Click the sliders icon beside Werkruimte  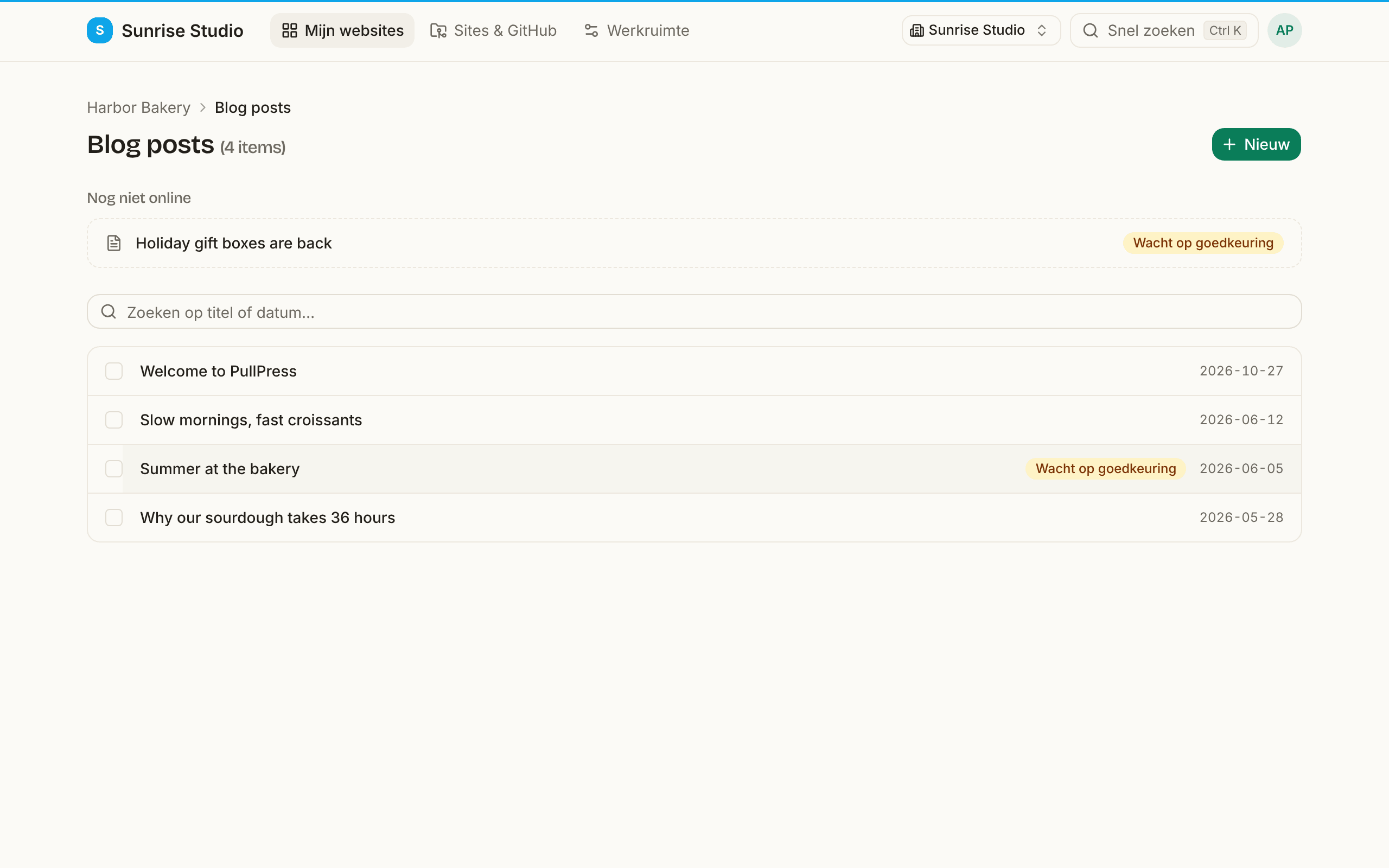click(x=591, y=30)
